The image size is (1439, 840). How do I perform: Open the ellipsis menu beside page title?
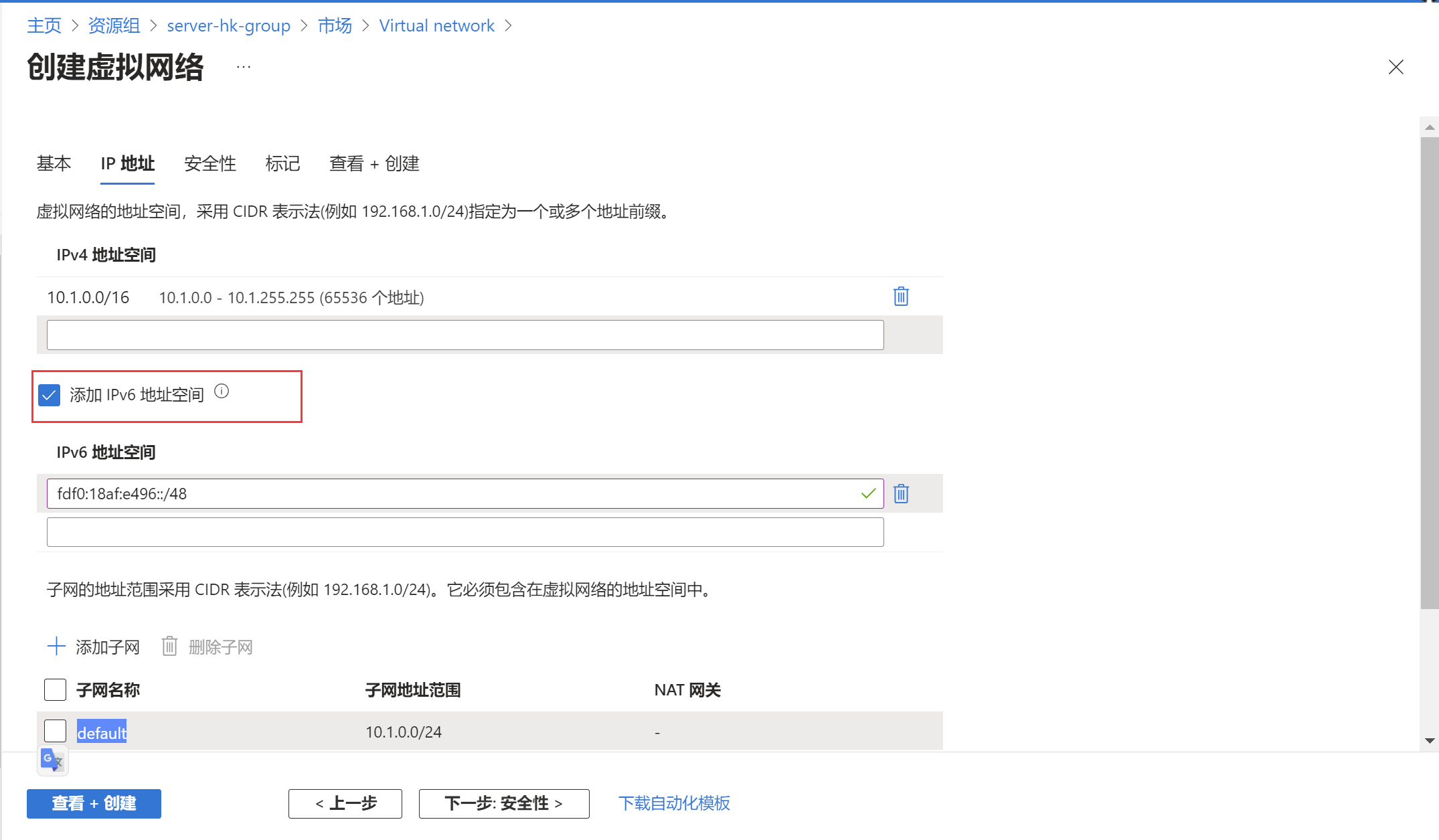pyautogui.click(x=244, y=67)
